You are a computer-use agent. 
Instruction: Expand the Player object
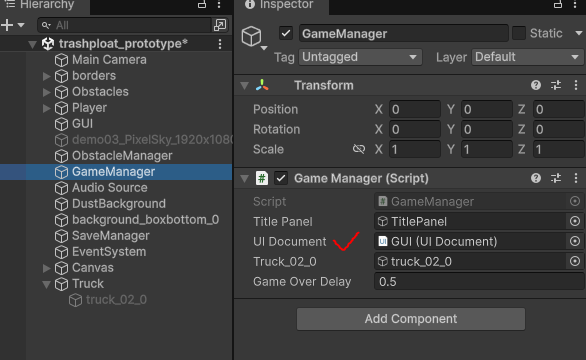point(46,108)
